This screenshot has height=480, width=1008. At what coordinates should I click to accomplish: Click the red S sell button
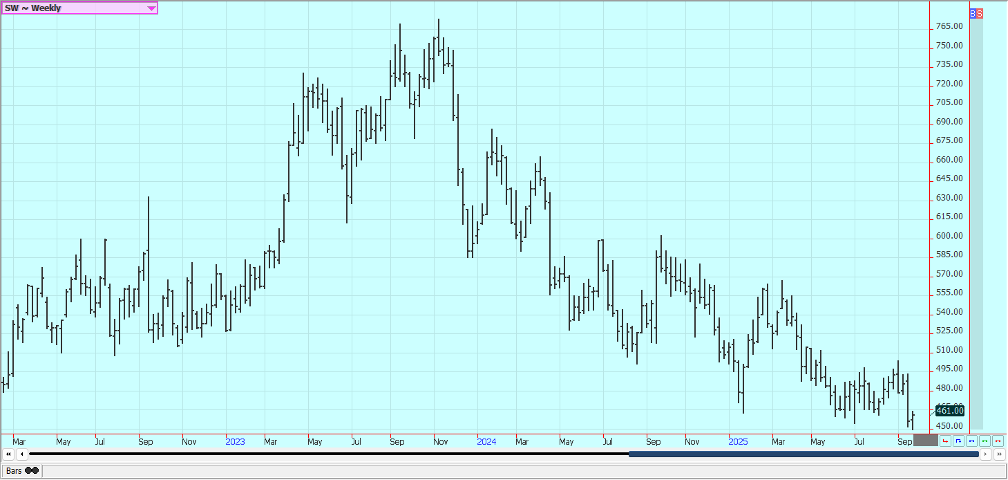point(980,14)
